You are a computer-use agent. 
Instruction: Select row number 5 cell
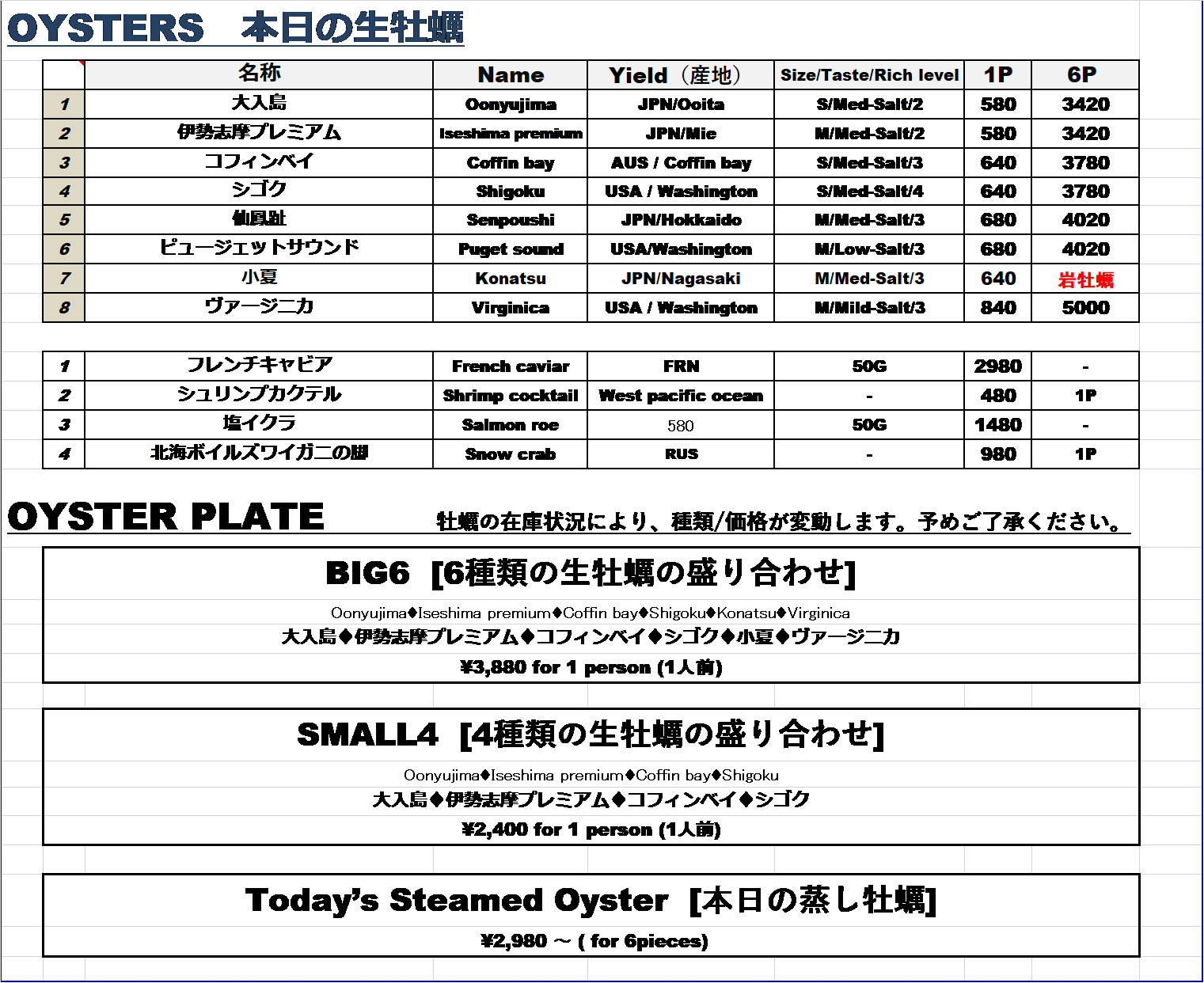(x=64, y=220)
